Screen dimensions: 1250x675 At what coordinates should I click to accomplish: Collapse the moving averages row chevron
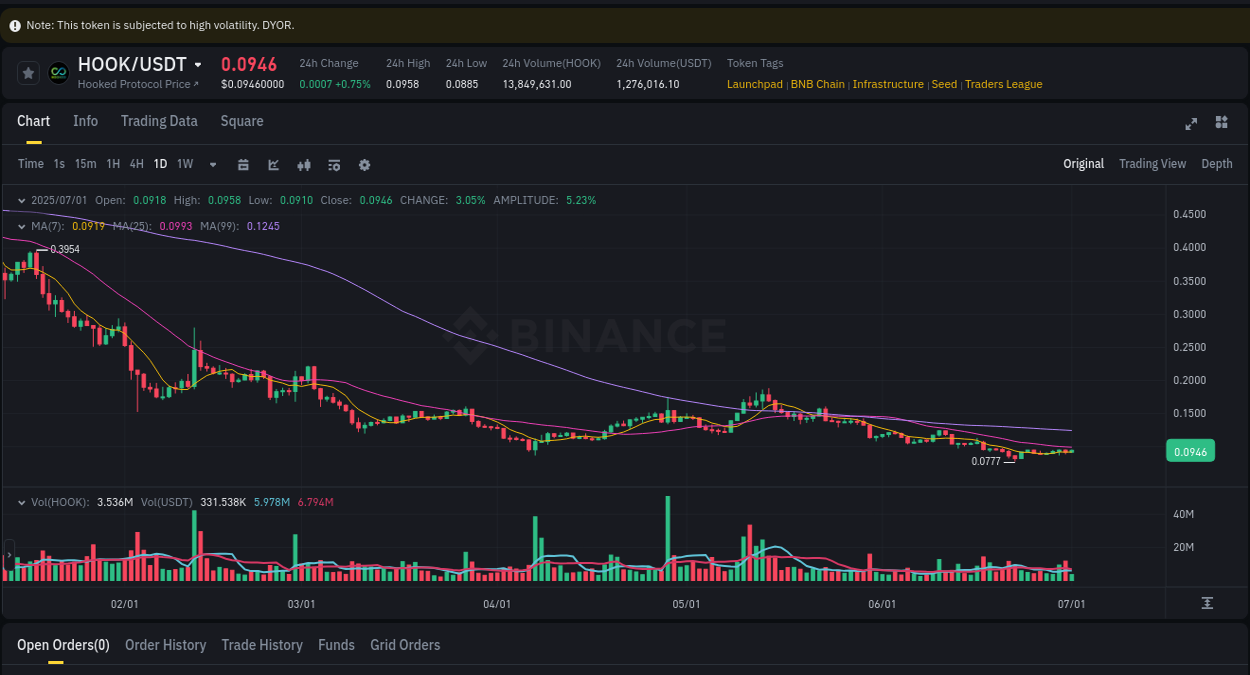pyautogui.click(x=22, y=226)
